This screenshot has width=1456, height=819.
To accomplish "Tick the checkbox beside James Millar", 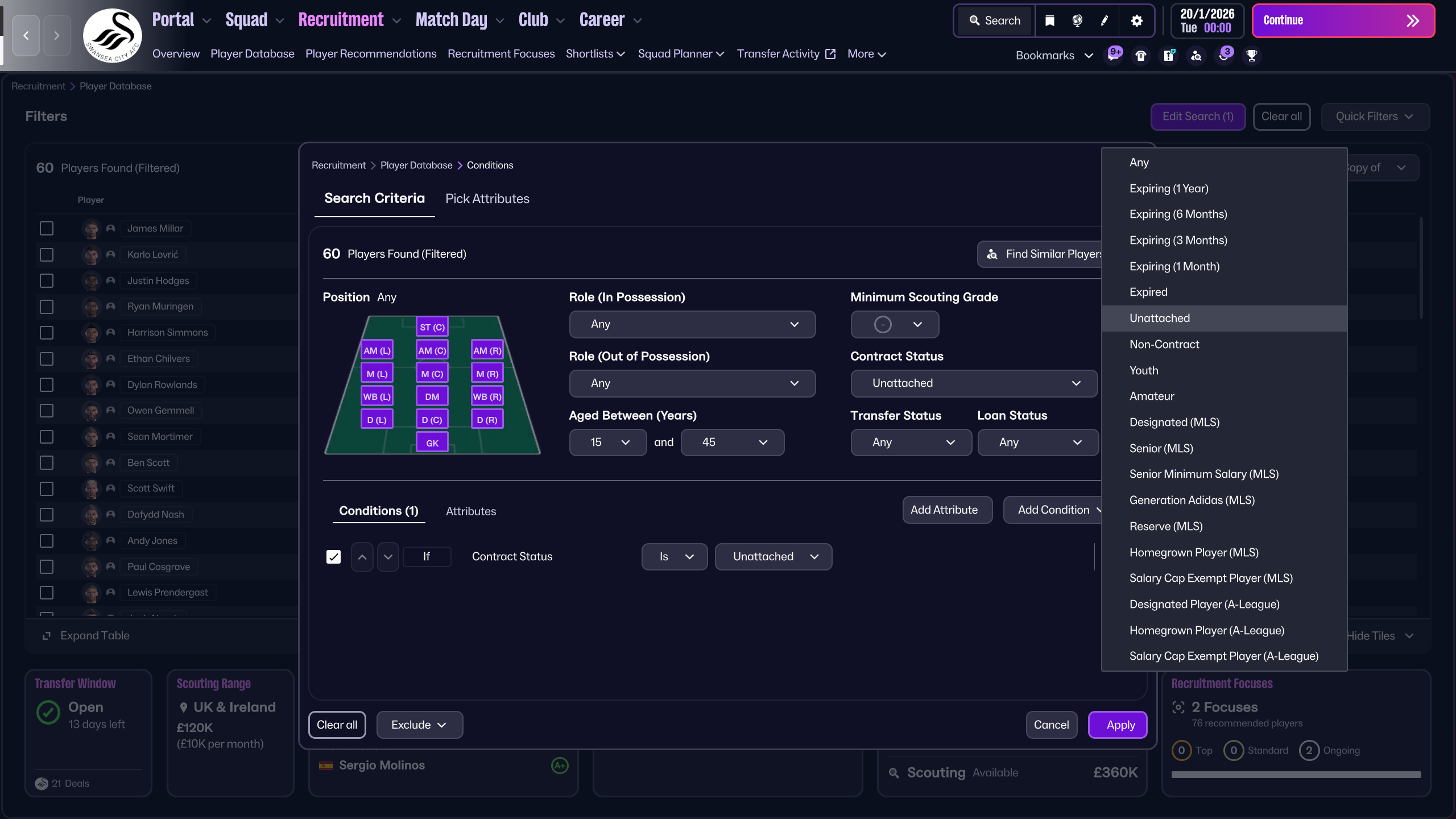I will point(47,229).
